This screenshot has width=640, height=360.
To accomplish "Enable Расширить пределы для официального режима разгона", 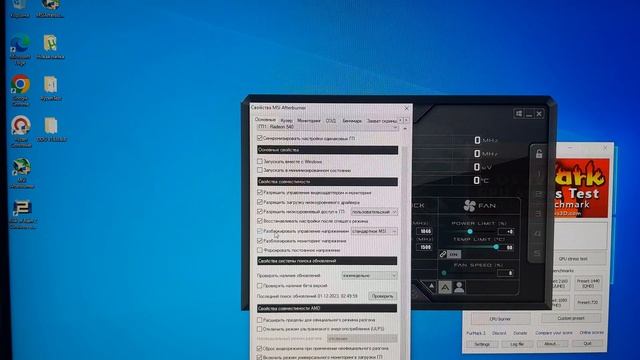I will (260, 320).
